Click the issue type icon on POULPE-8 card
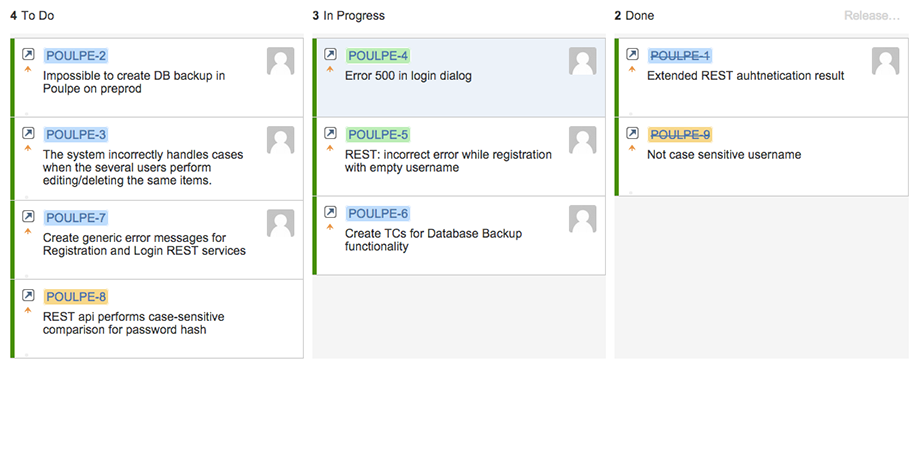920x450 pixels. coord(28,295)
